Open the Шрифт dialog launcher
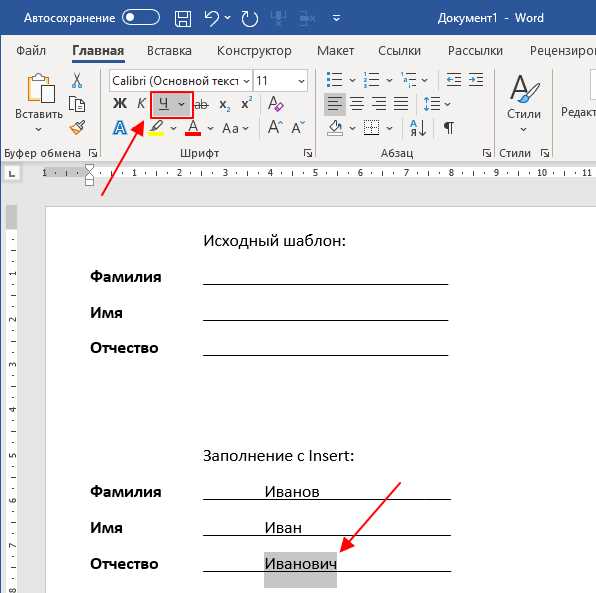The image size is (596, 593). [308, 153]
